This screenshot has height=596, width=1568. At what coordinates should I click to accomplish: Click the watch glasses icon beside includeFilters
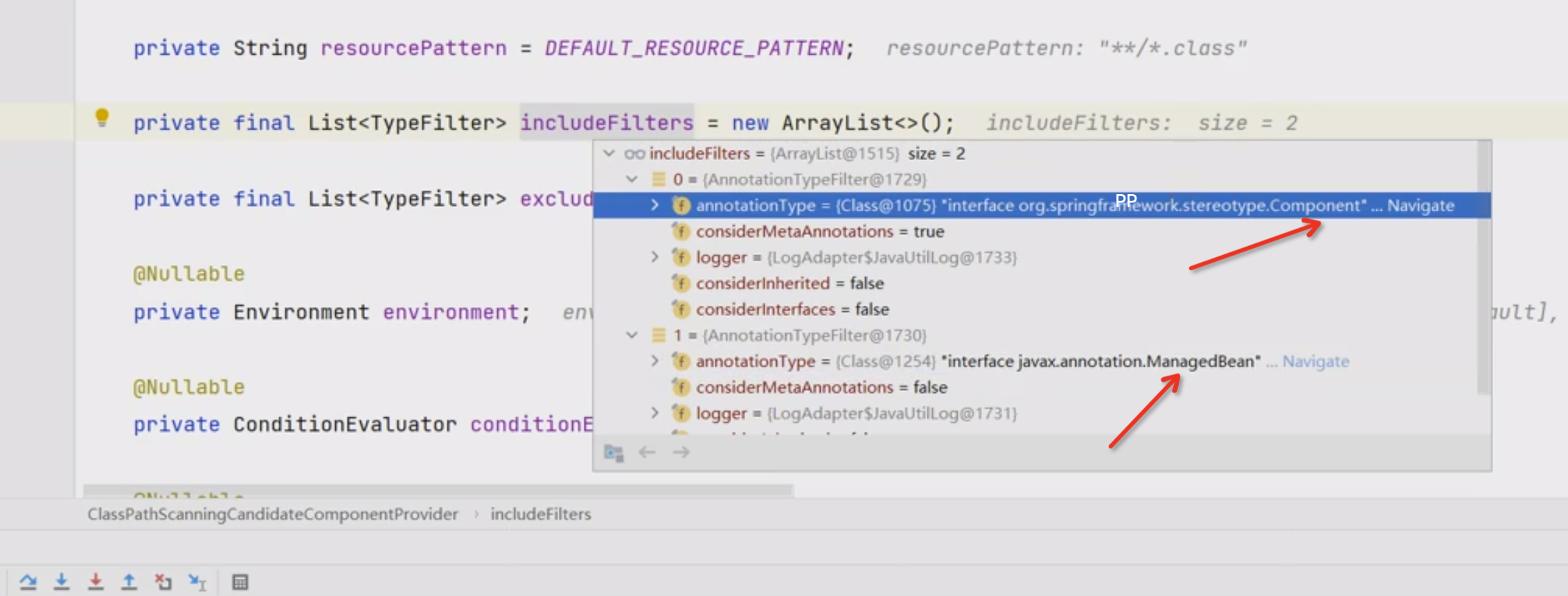point(634,154)
